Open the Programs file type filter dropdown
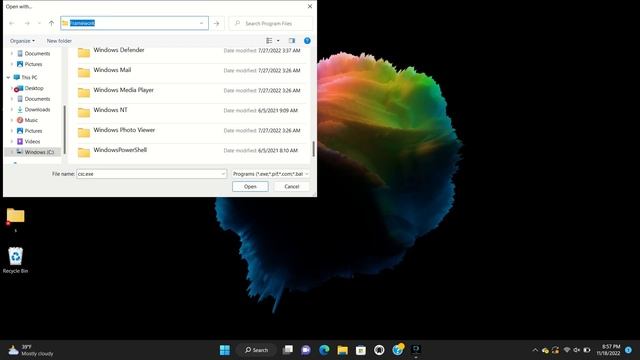This screenshot has width=640, height=360. click(x=270, y=174)
